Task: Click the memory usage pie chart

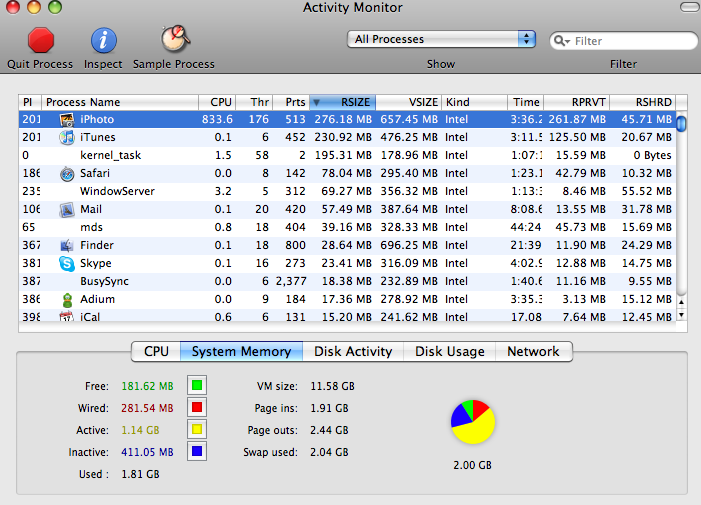Action: [473, 421]
